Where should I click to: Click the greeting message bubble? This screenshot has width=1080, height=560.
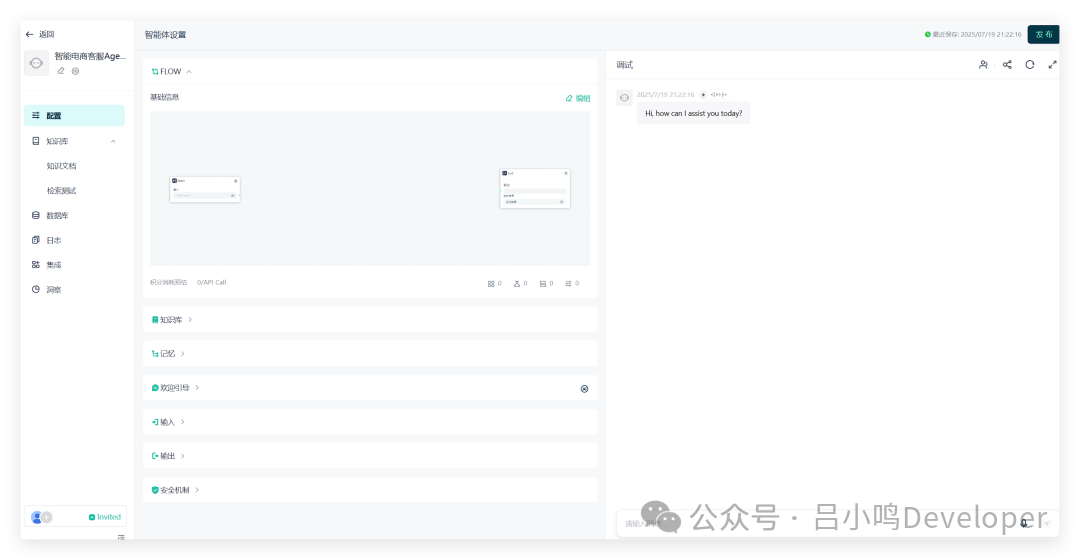[x=694, y=113]
